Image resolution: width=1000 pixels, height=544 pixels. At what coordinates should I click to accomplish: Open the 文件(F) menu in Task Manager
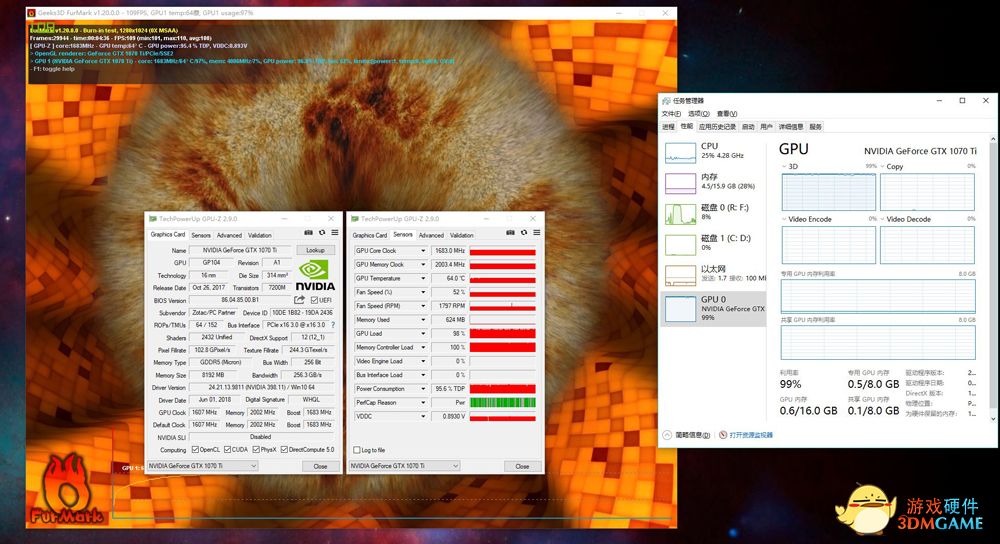point(671,114)
